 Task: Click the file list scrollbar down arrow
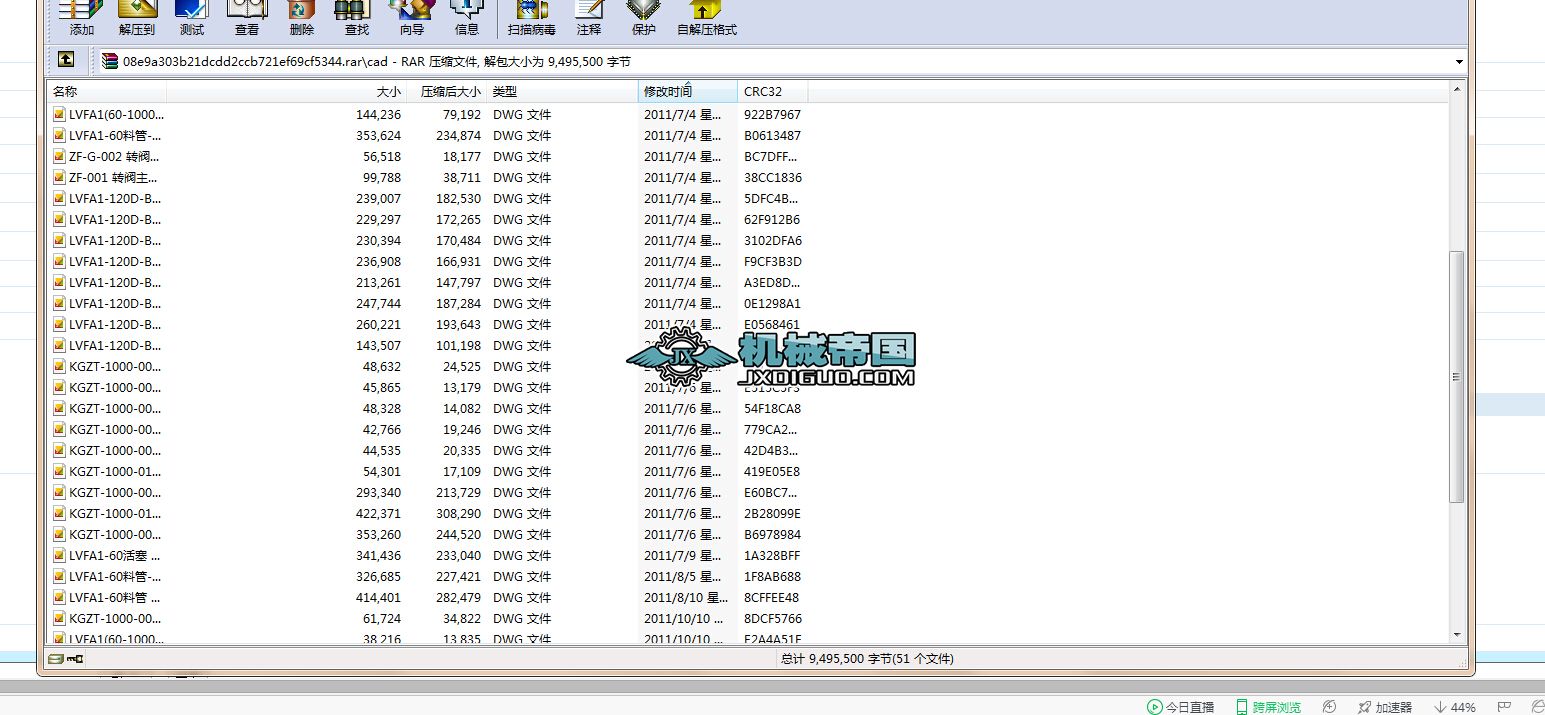tap(1457, 634)
